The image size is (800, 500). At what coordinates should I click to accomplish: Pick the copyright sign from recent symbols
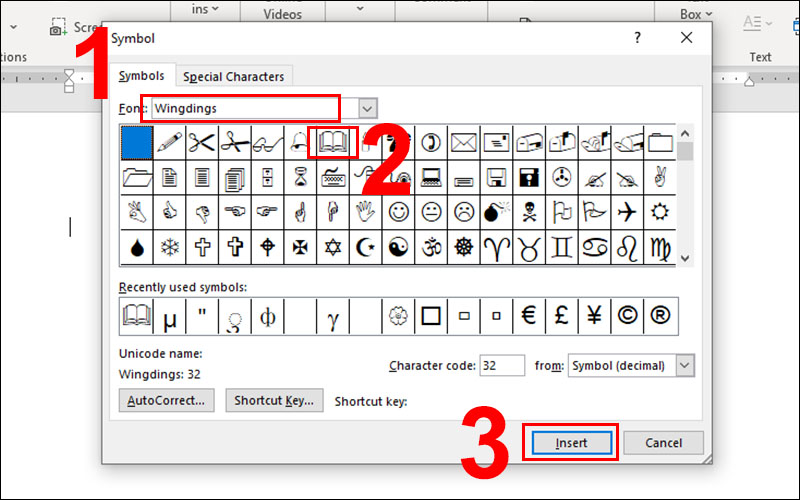click(627, 316)
